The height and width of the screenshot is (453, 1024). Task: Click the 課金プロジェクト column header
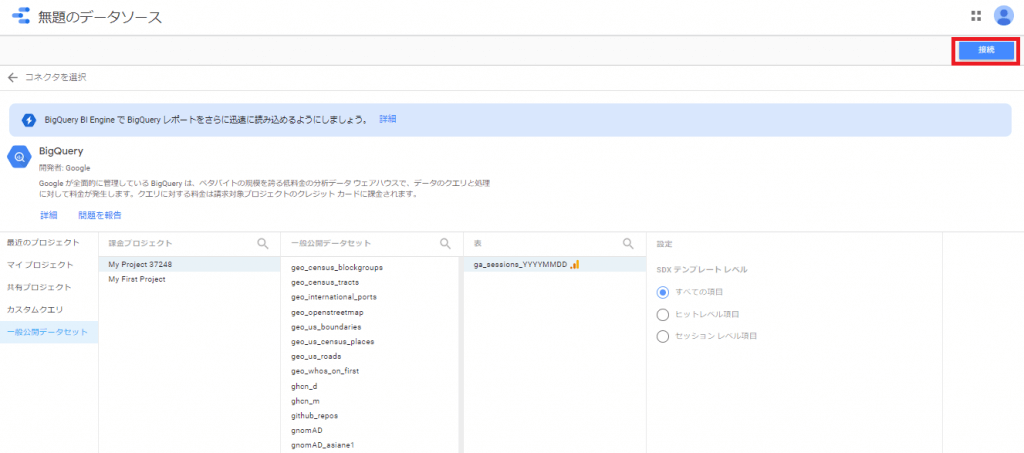coord(140,243)
